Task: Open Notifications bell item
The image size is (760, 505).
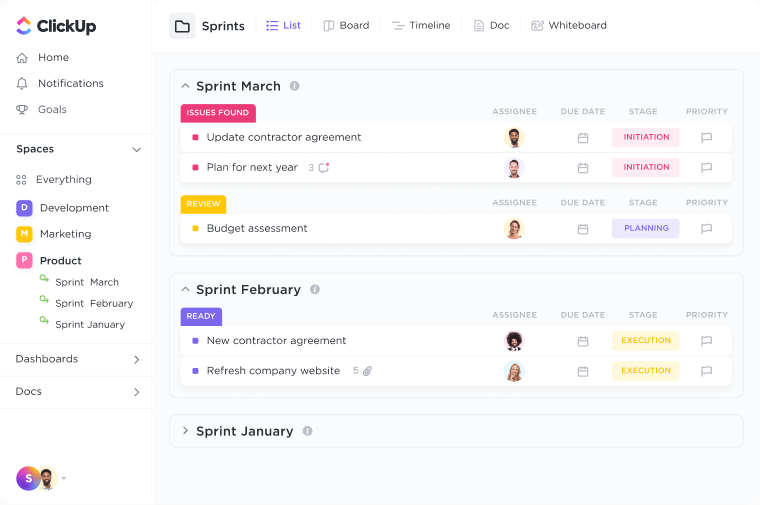Action: 60,83
